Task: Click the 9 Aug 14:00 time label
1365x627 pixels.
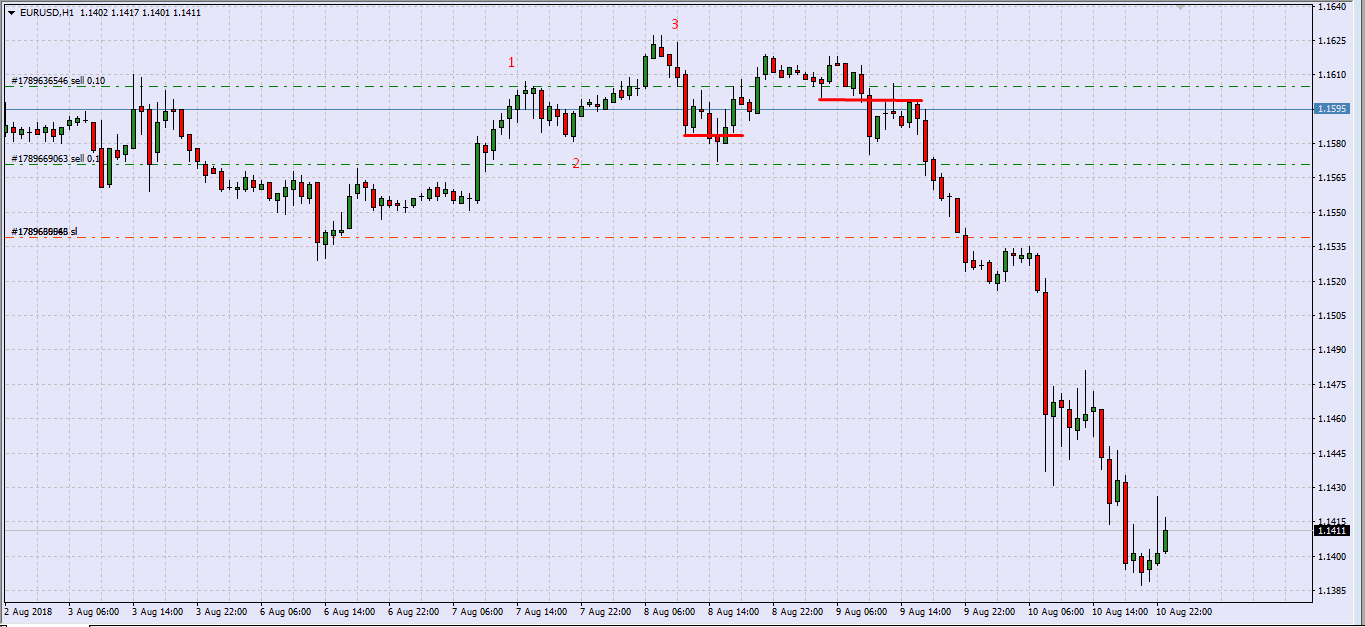Action: coord(926,610)
